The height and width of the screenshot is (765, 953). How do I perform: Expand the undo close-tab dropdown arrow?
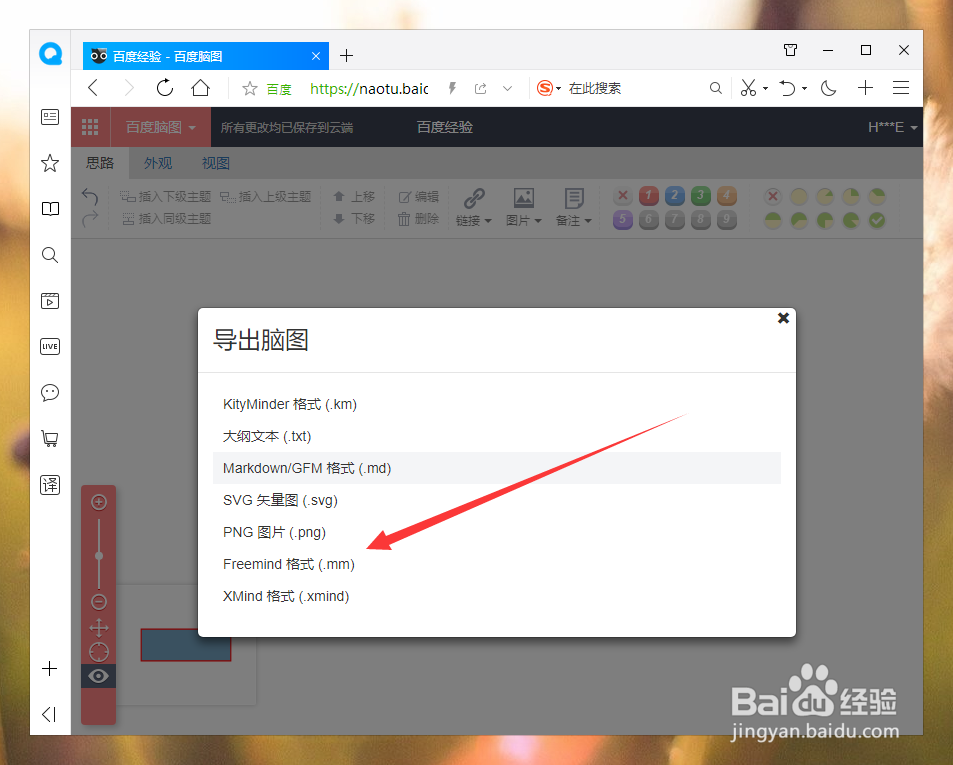click(804, 89)
